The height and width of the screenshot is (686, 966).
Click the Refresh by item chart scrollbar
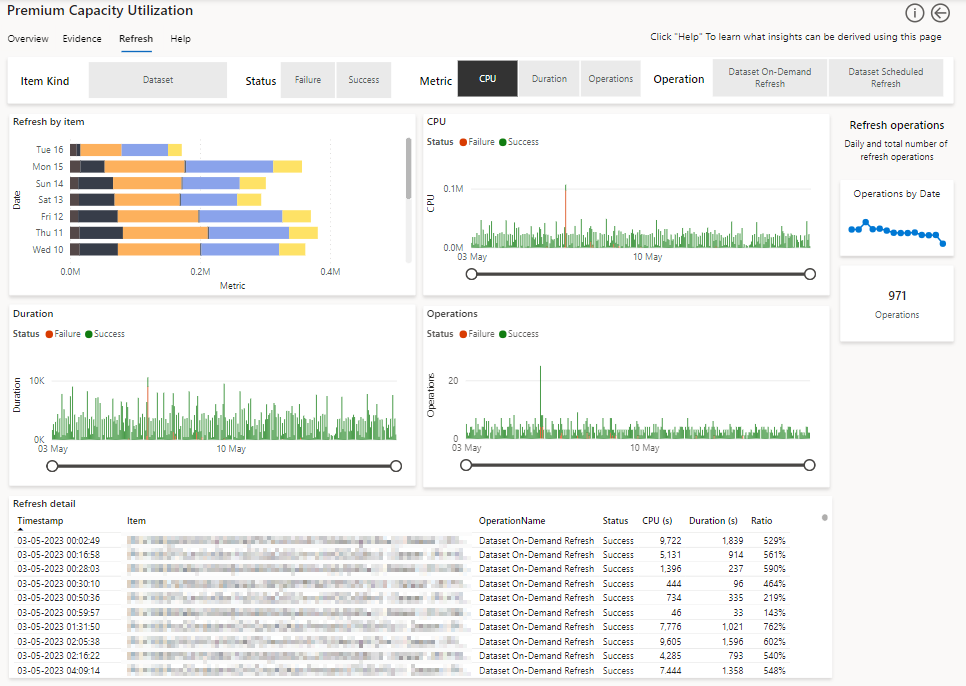coord(408,168)
